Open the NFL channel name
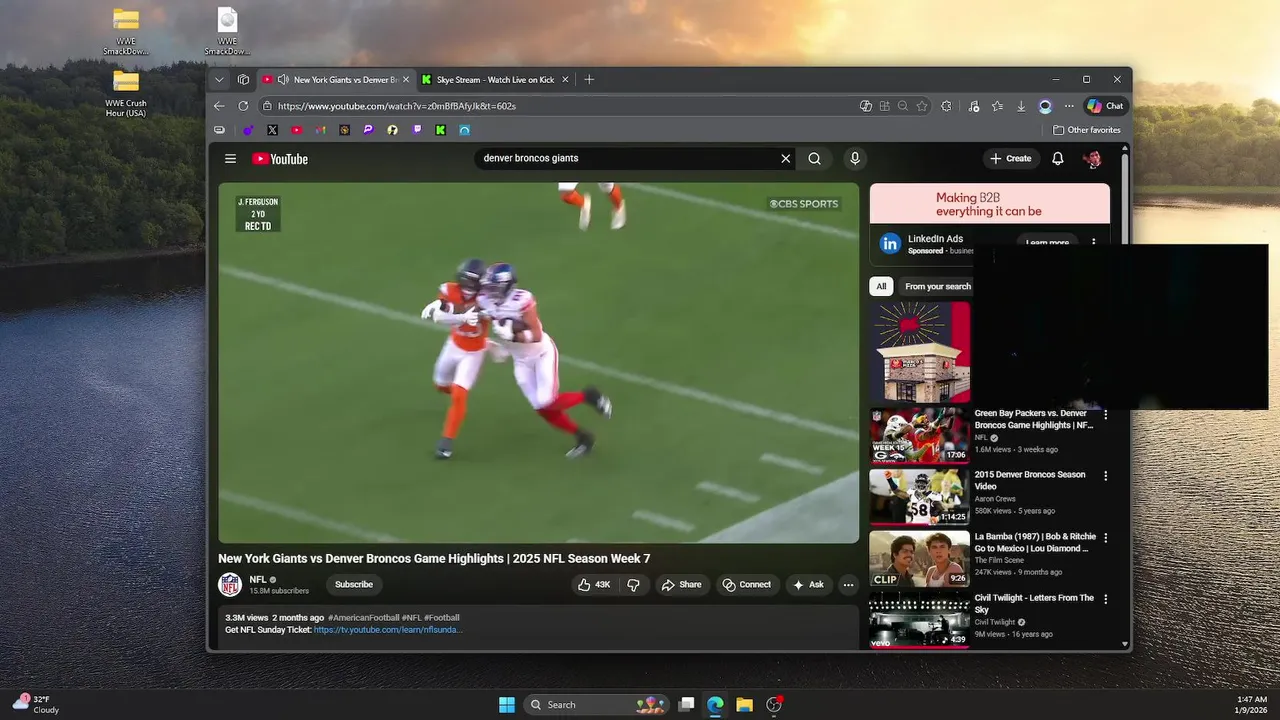Image resolution: width=1280 pixels, height=720 pixels. tap(258, 579)
